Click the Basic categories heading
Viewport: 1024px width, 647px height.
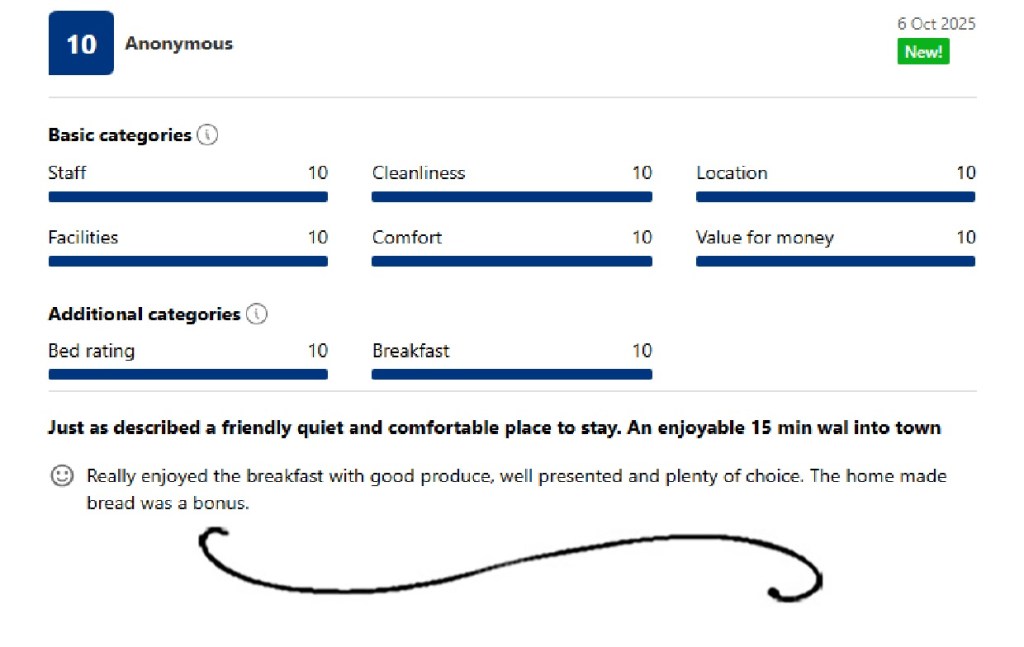coord(119,135)
